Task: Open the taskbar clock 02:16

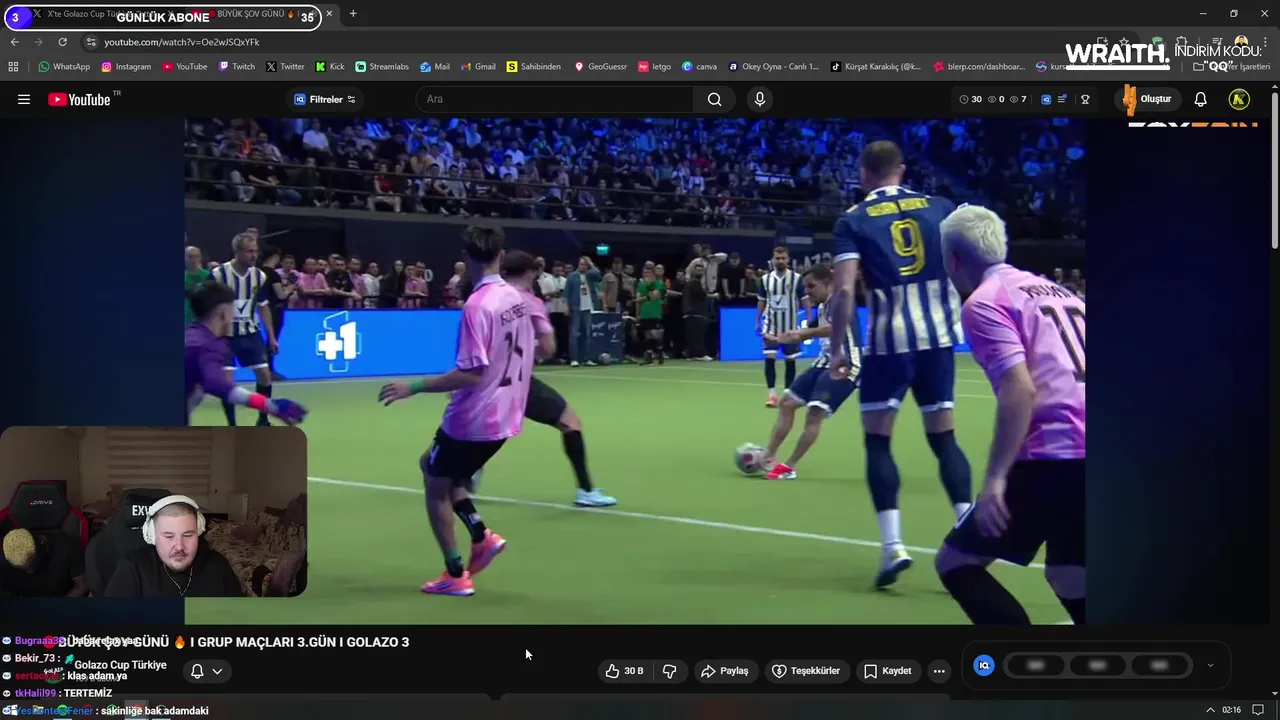Action: click(x=1231, y=710)
